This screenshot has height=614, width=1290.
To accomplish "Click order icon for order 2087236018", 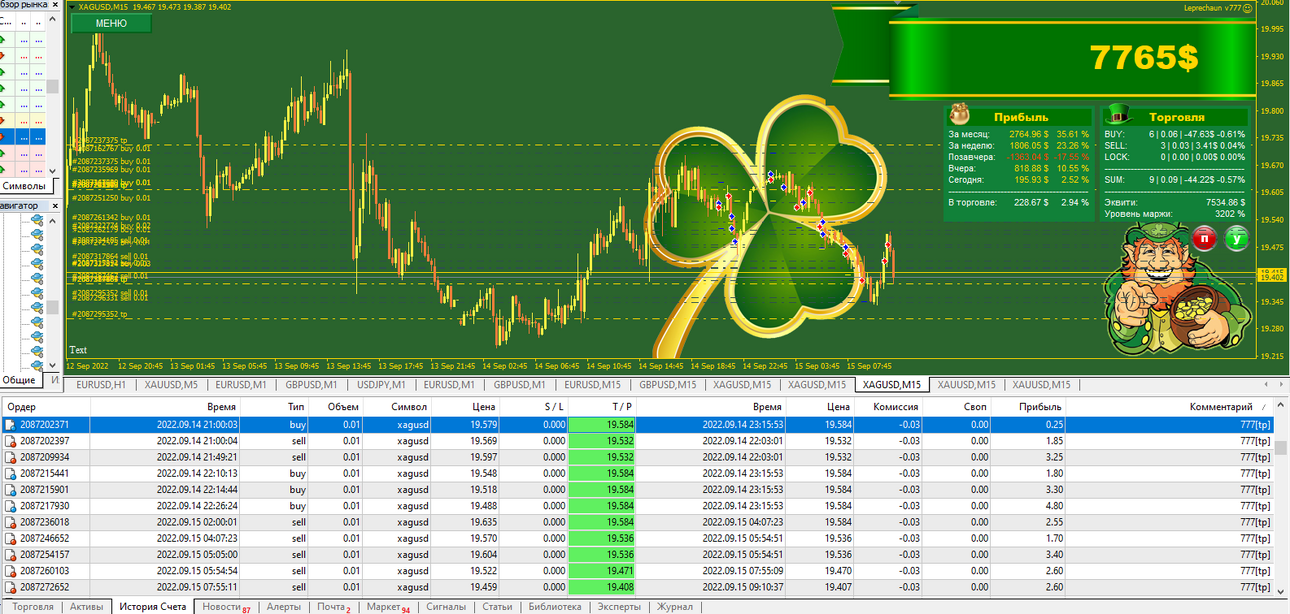I will click(x=11, y=522).
